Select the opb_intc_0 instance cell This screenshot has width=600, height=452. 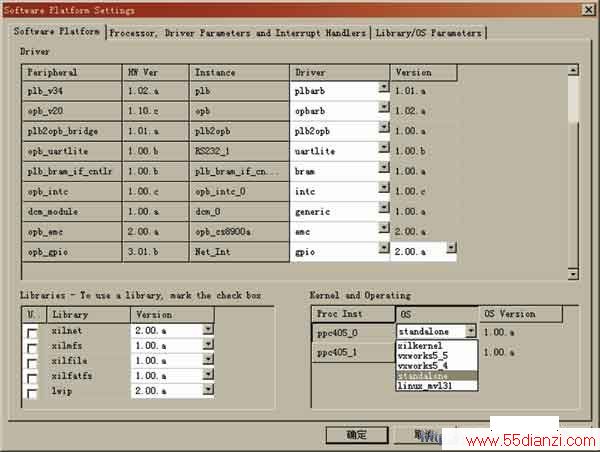pos(239,191)
